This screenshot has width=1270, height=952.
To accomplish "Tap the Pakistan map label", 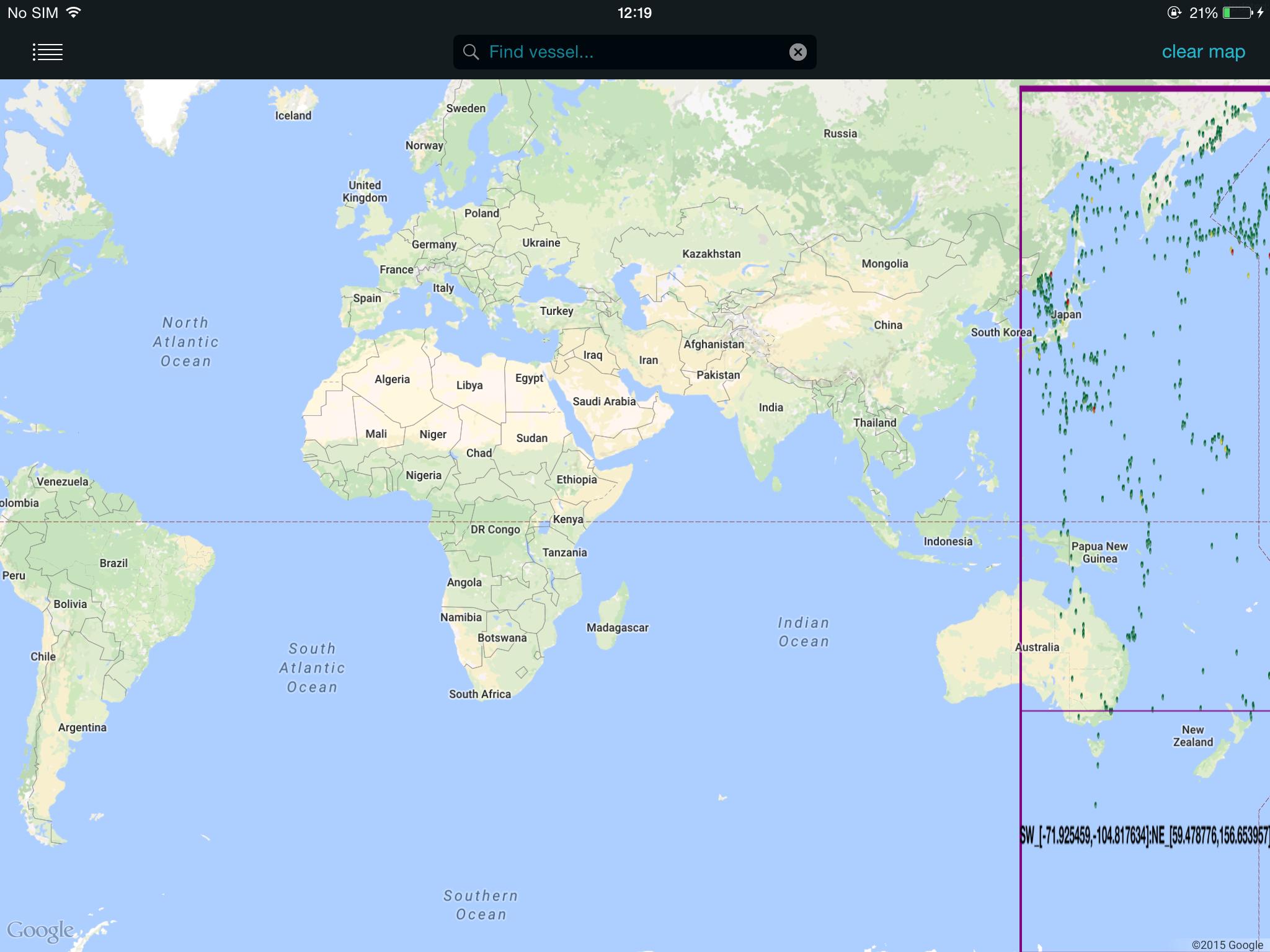I will 718,375.
